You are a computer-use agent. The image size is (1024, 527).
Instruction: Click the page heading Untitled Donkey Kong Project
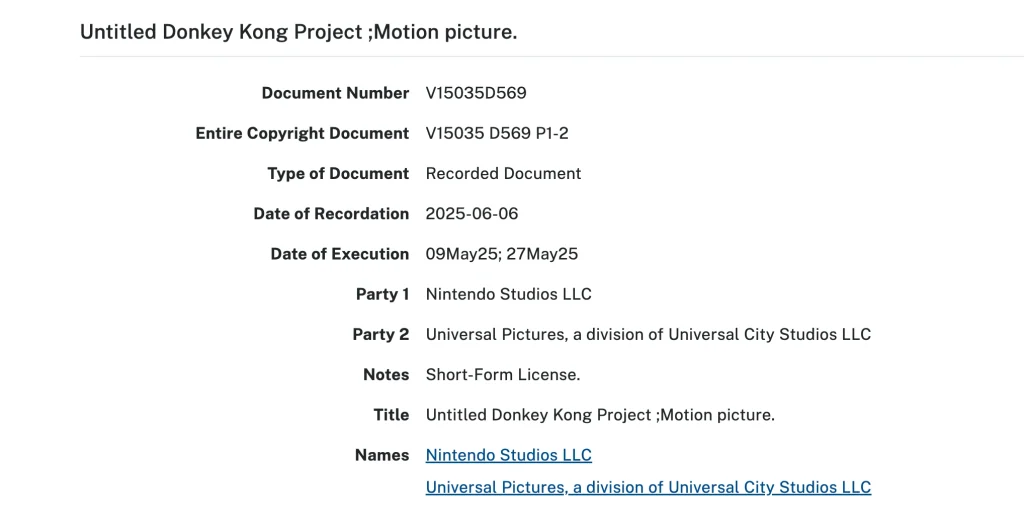pos(298,32)
